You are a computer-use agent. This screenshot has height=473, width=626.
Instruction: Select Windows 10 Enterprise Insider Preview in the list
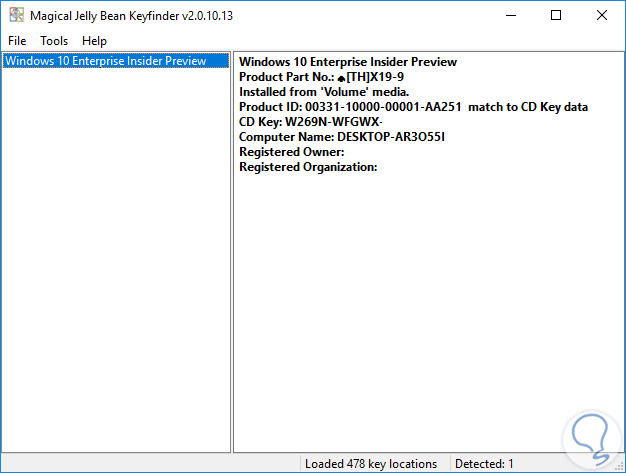116,61
